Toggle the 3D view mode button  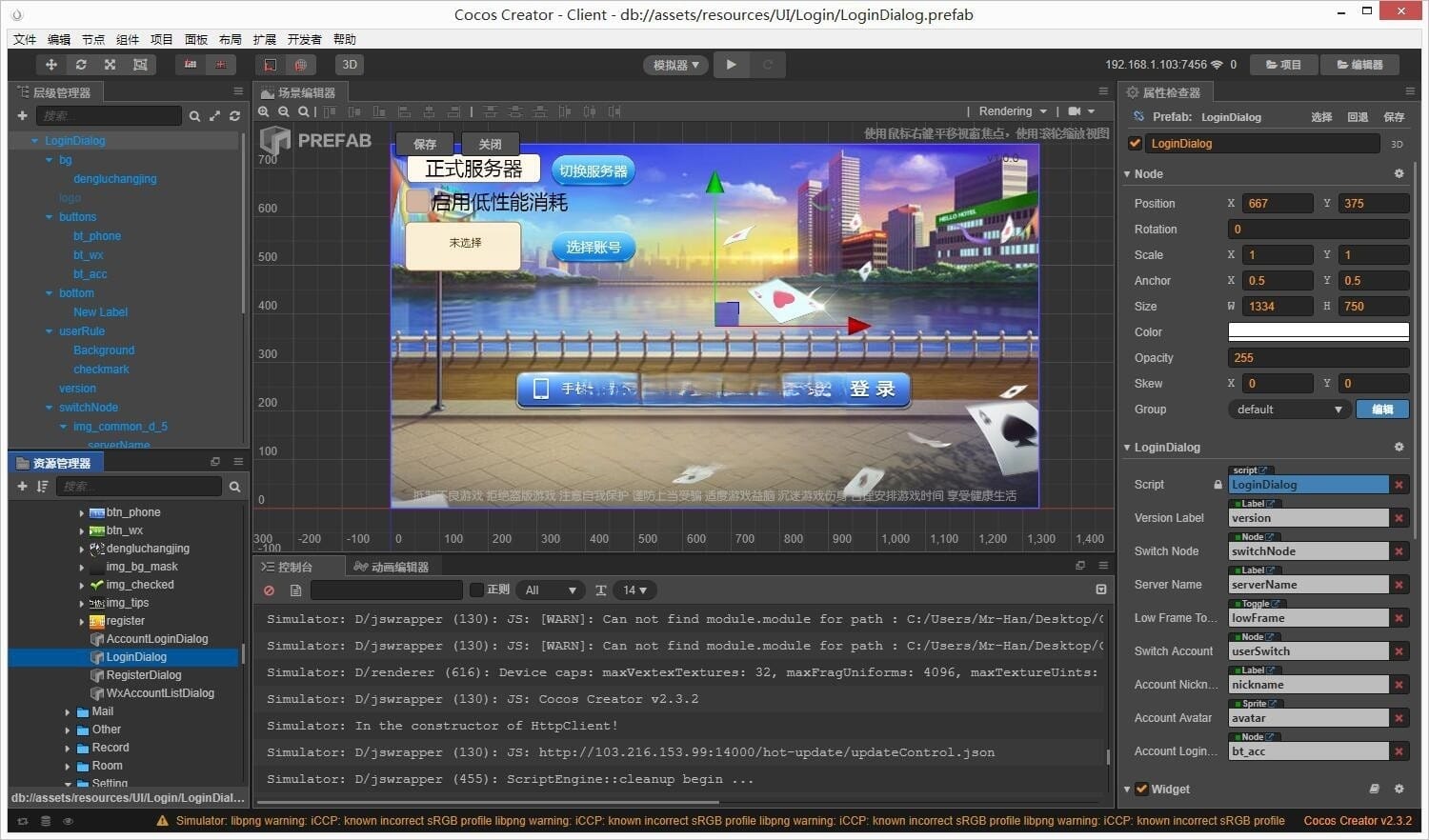(350, 65)
